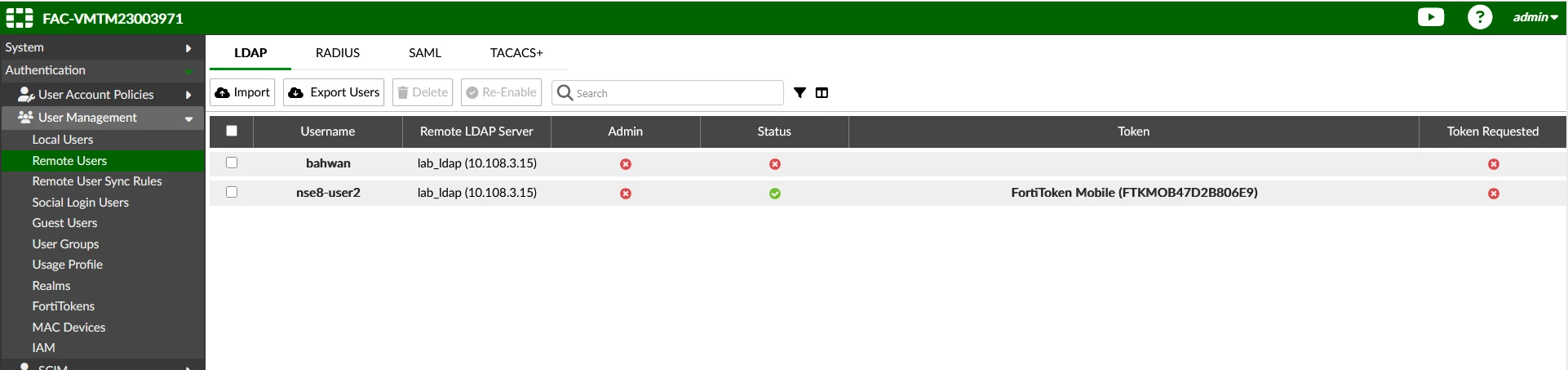Sort by Username column header
The image size is (1568, 370).
tap(328, 132)
